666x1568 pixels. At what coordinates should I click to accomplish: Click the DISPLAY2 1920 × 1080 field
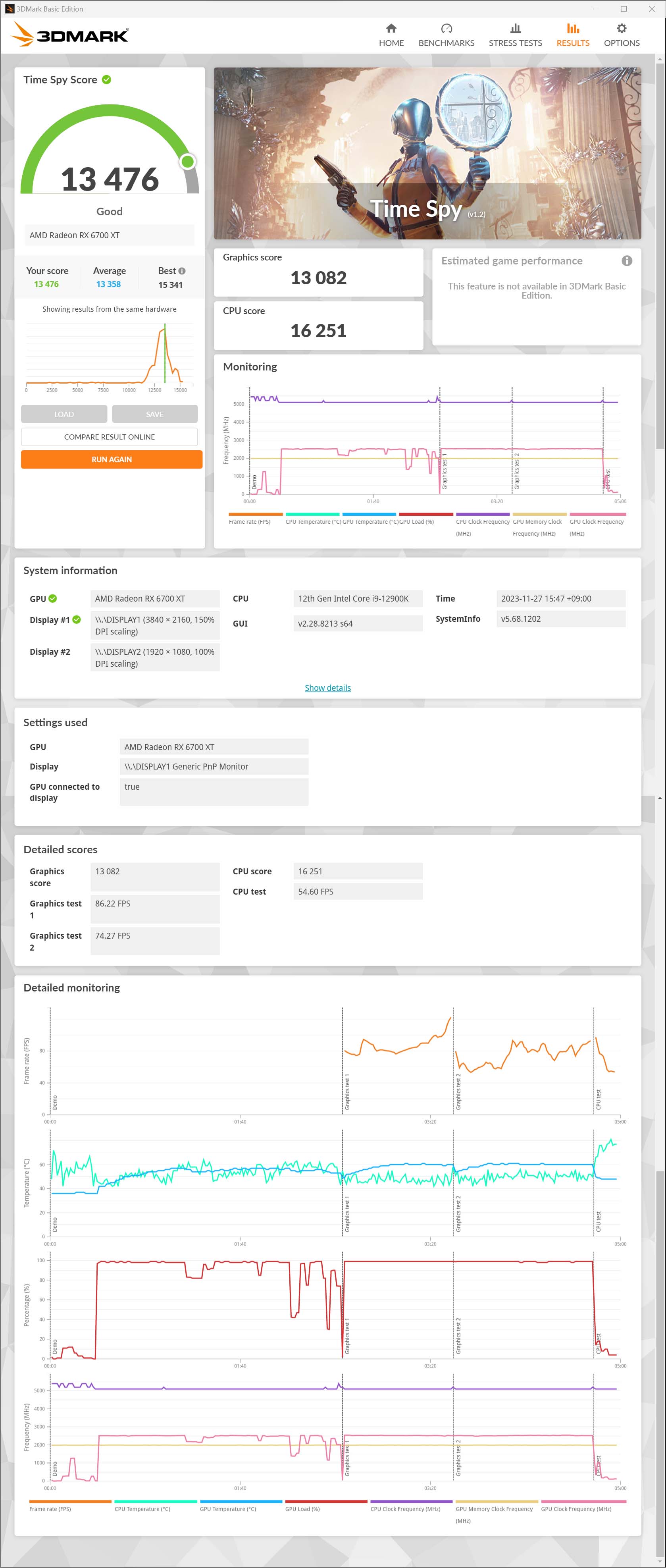155,658
